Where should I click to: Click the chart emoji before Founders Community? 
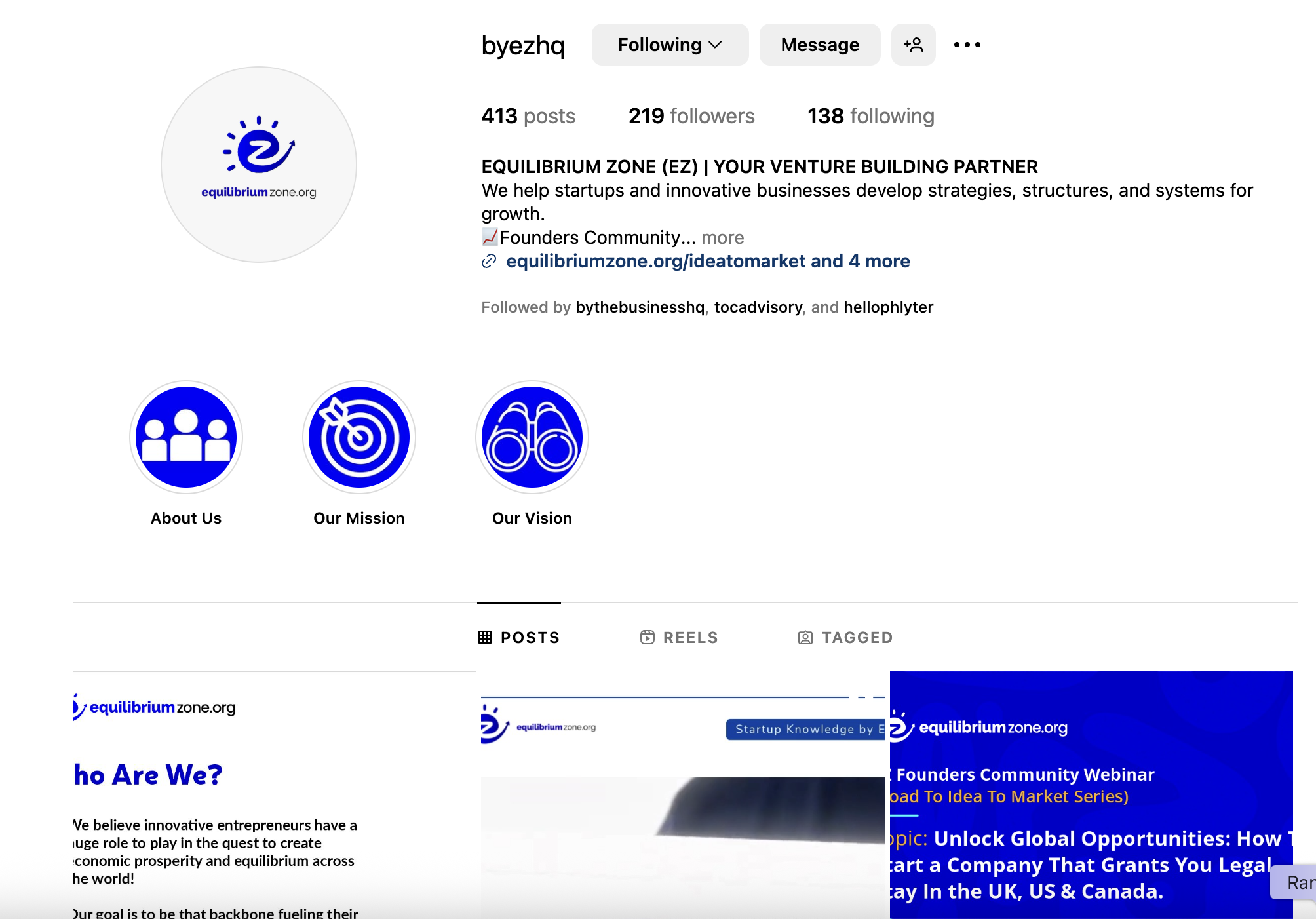(490, 237)
